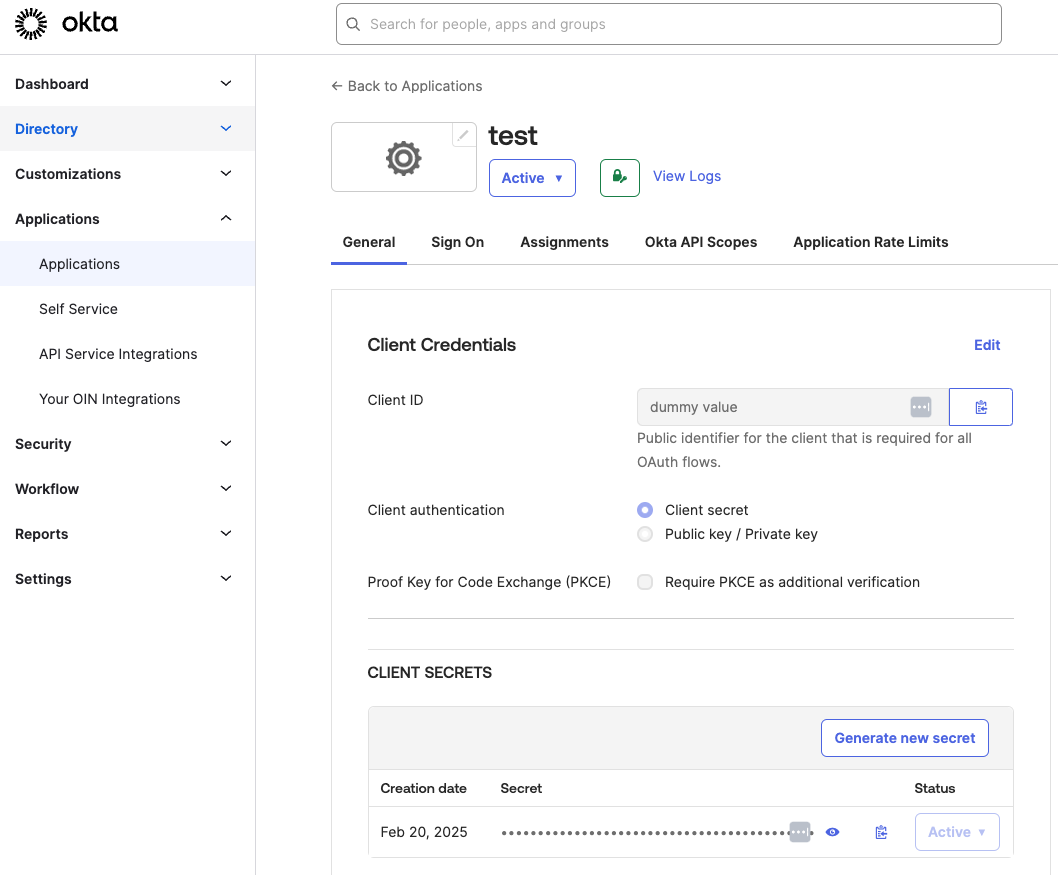Copy the Client ID to clipboard

tap(980, 407)
